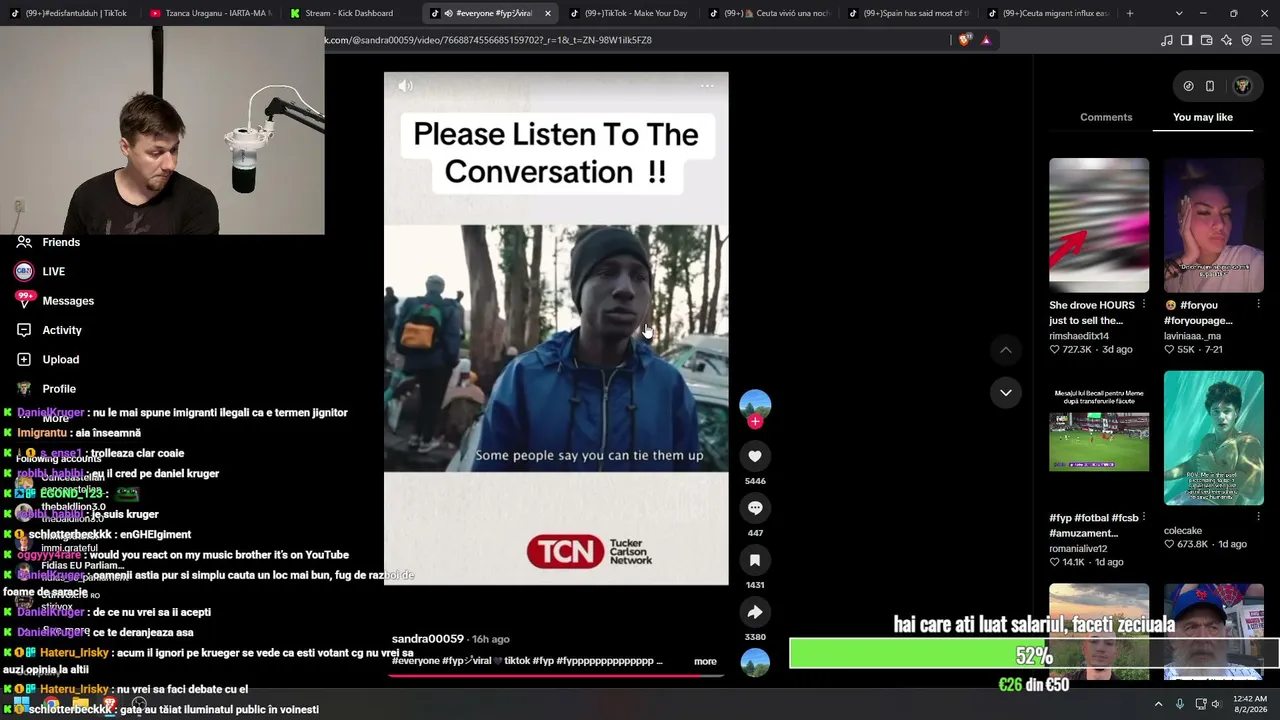Mute or unmute the TikTok video sound
1280x720 pixels.
point(405,86)
